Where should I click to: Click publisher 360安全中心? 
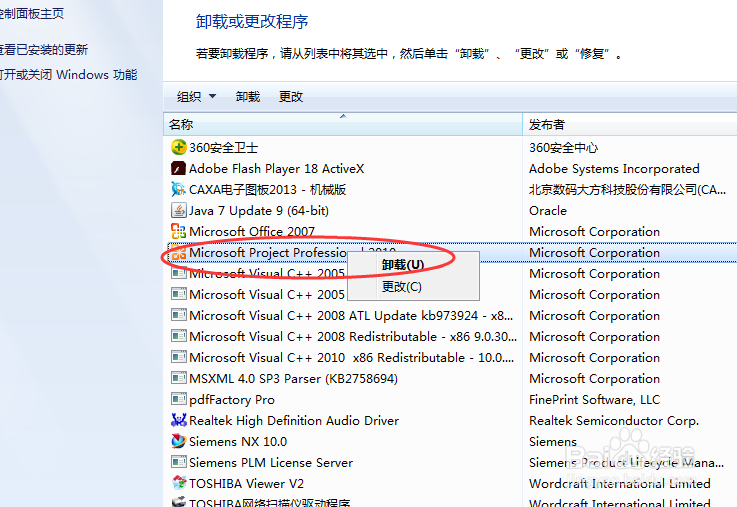tap(563, 148)
